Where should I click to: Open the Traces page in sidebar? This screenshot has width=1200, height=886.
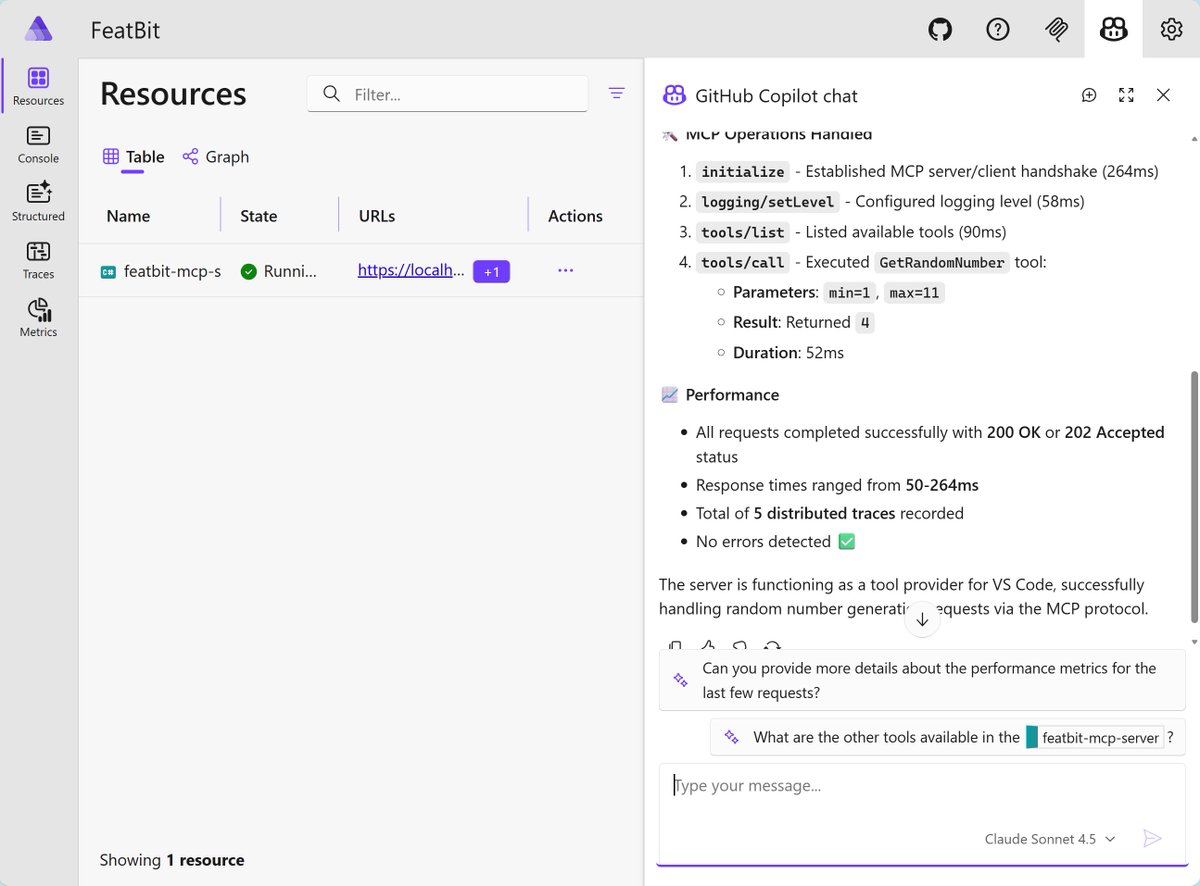pos(39,260)
